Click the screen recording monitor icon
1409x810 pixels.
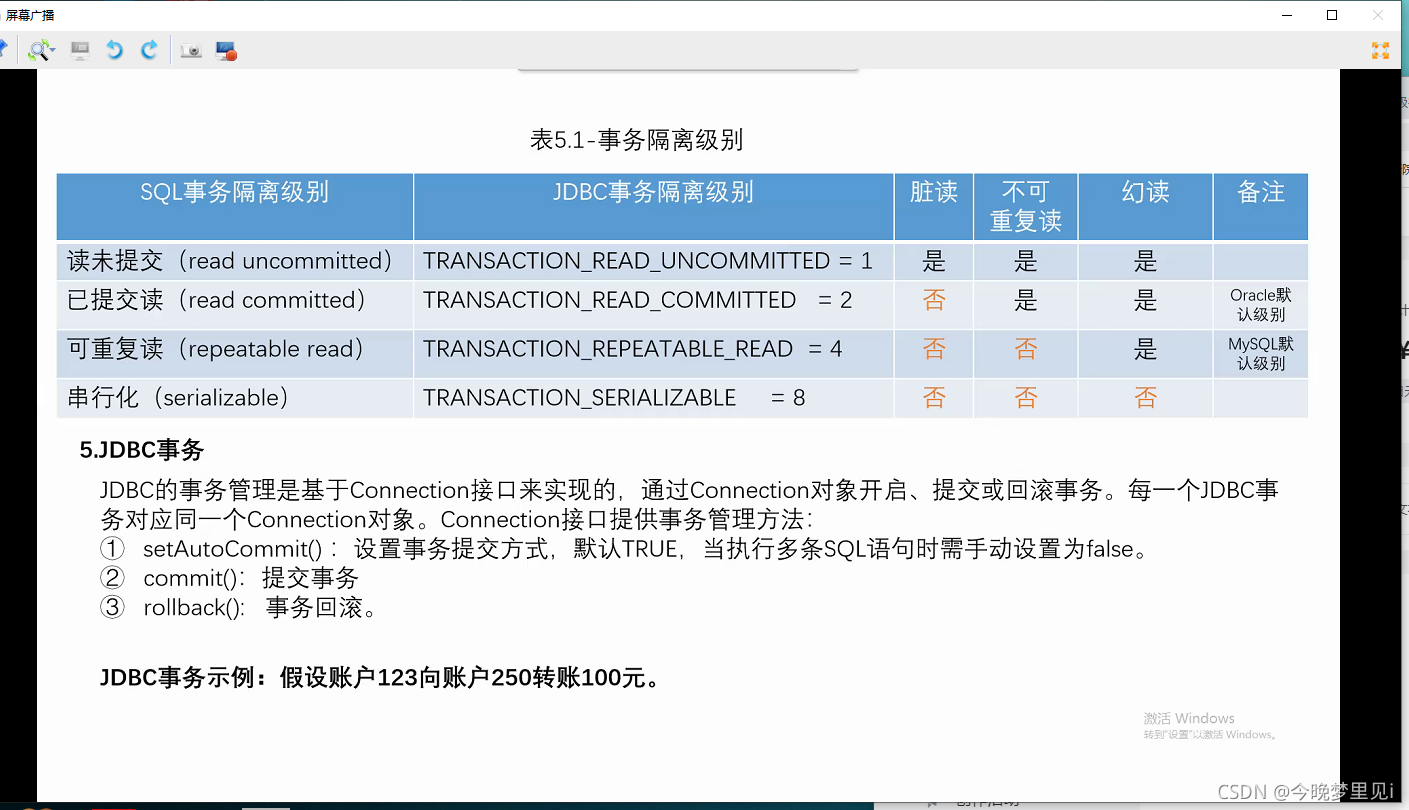click(226, 50)
